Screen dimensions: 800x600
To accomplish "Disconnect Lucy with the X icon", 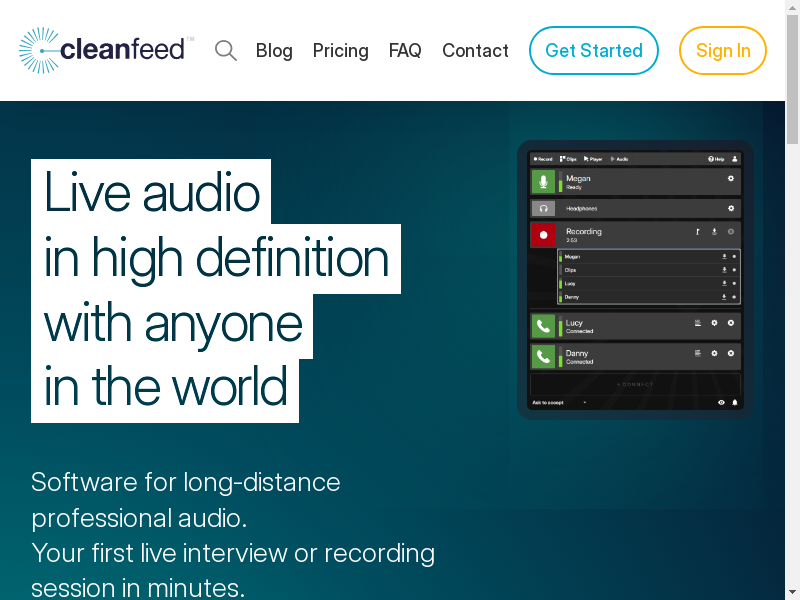I will click(x=731, y=323).
